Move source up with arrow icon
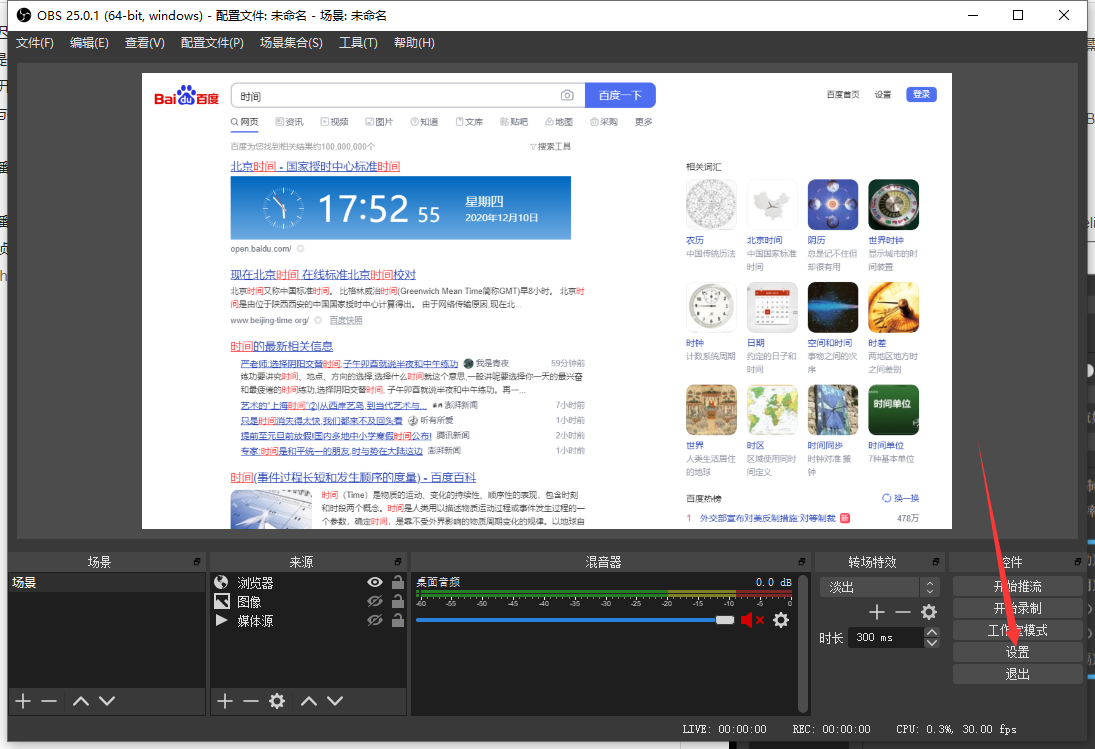1095x749 pixels. (309, 701)
